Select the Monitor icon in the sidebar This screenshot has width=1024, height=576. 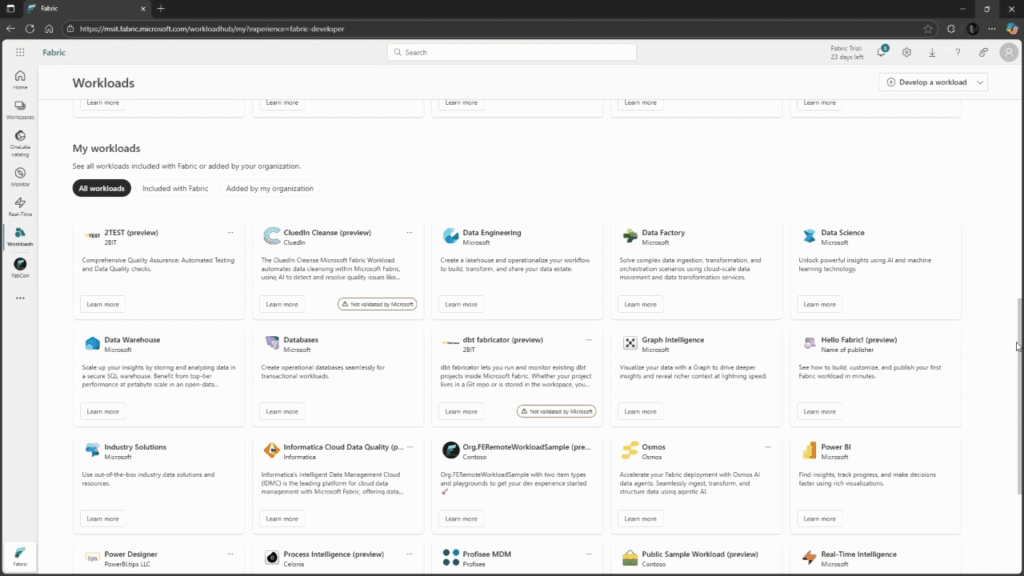(20, 172)
